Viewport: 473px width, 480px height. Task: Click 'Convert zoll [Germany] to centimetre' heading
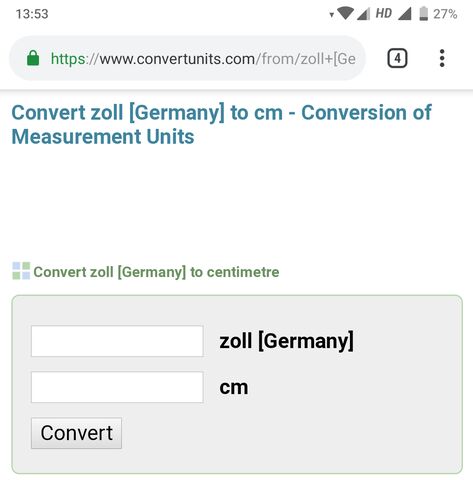[156, 272]
